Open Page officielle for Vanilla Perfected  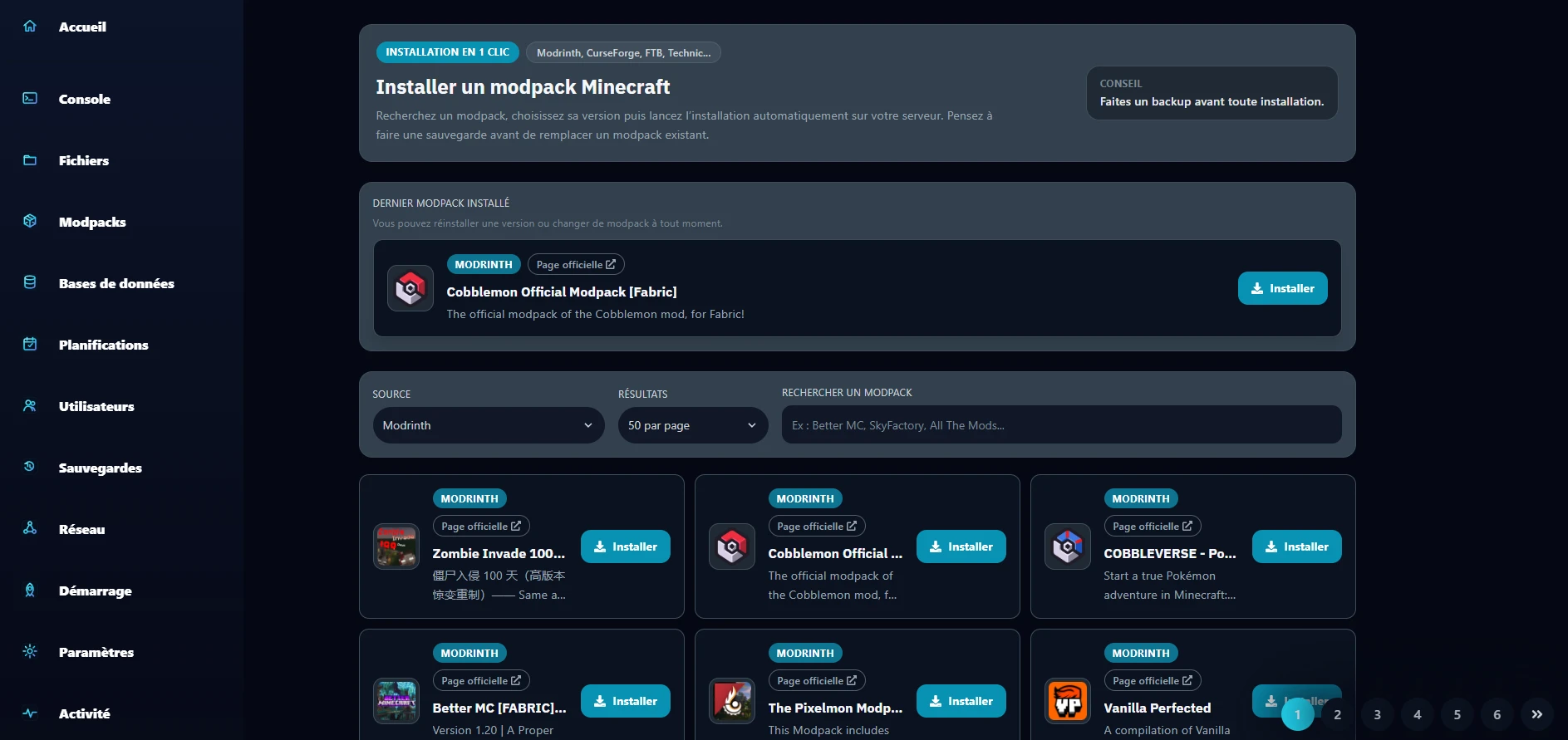coord(1153,680)
